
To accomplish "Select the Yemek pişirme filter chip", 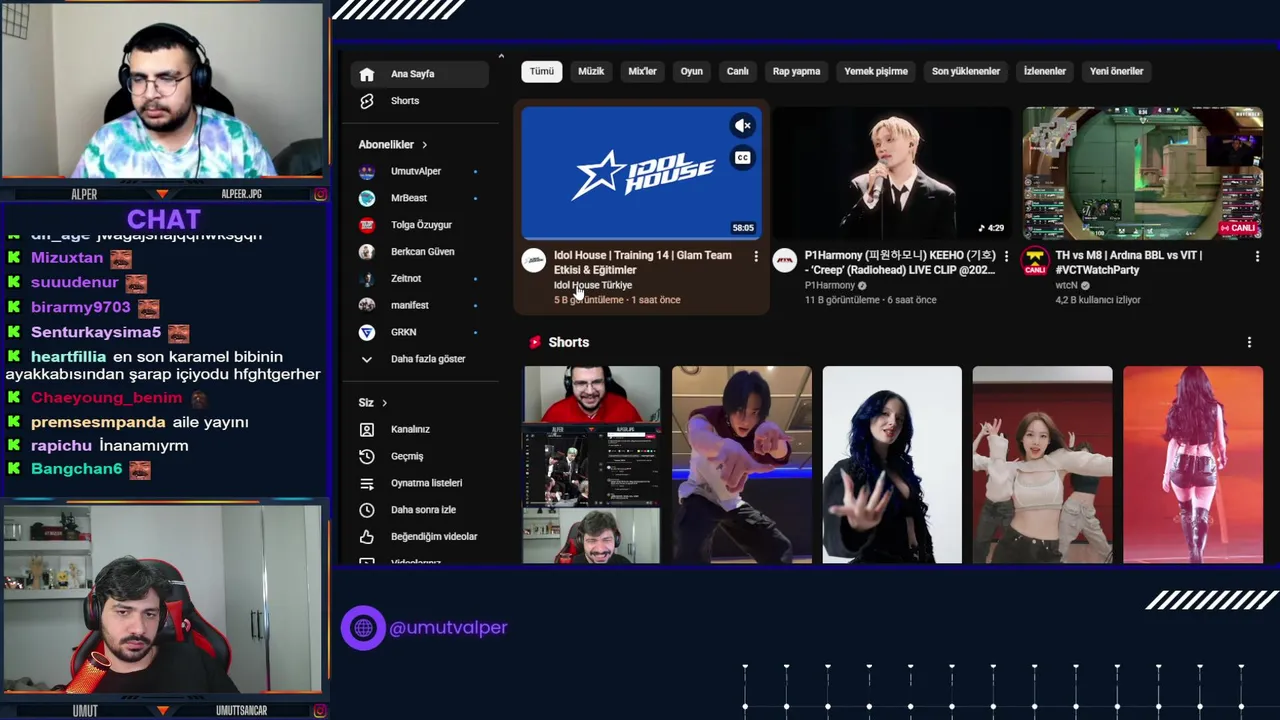I will tap(876, 71).
